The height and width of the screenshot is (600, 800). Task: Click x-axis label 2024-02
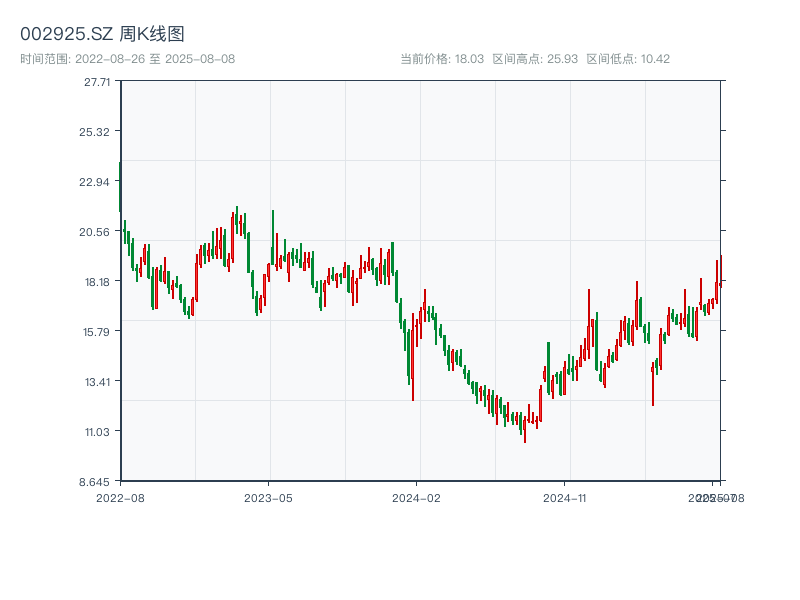(x=416, y=498)
